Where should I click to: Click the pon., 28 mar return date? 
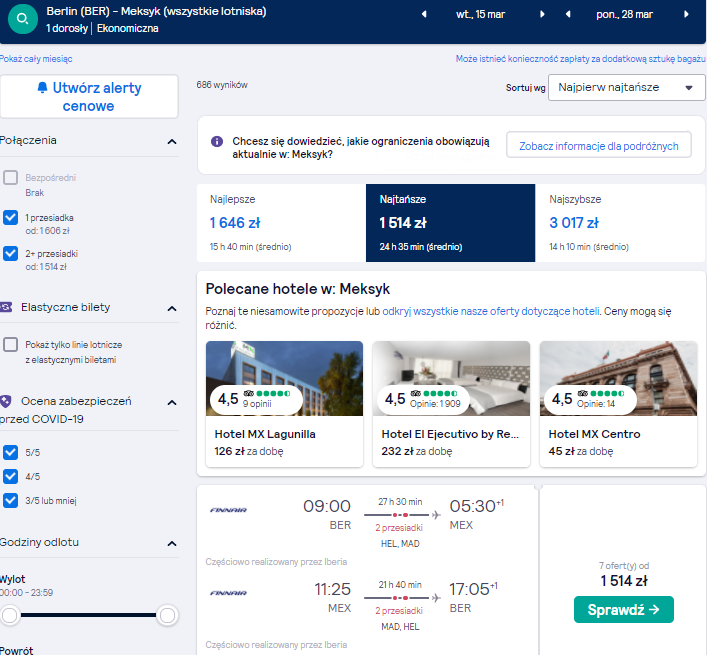pyautogui.click(x=624, y=14)
